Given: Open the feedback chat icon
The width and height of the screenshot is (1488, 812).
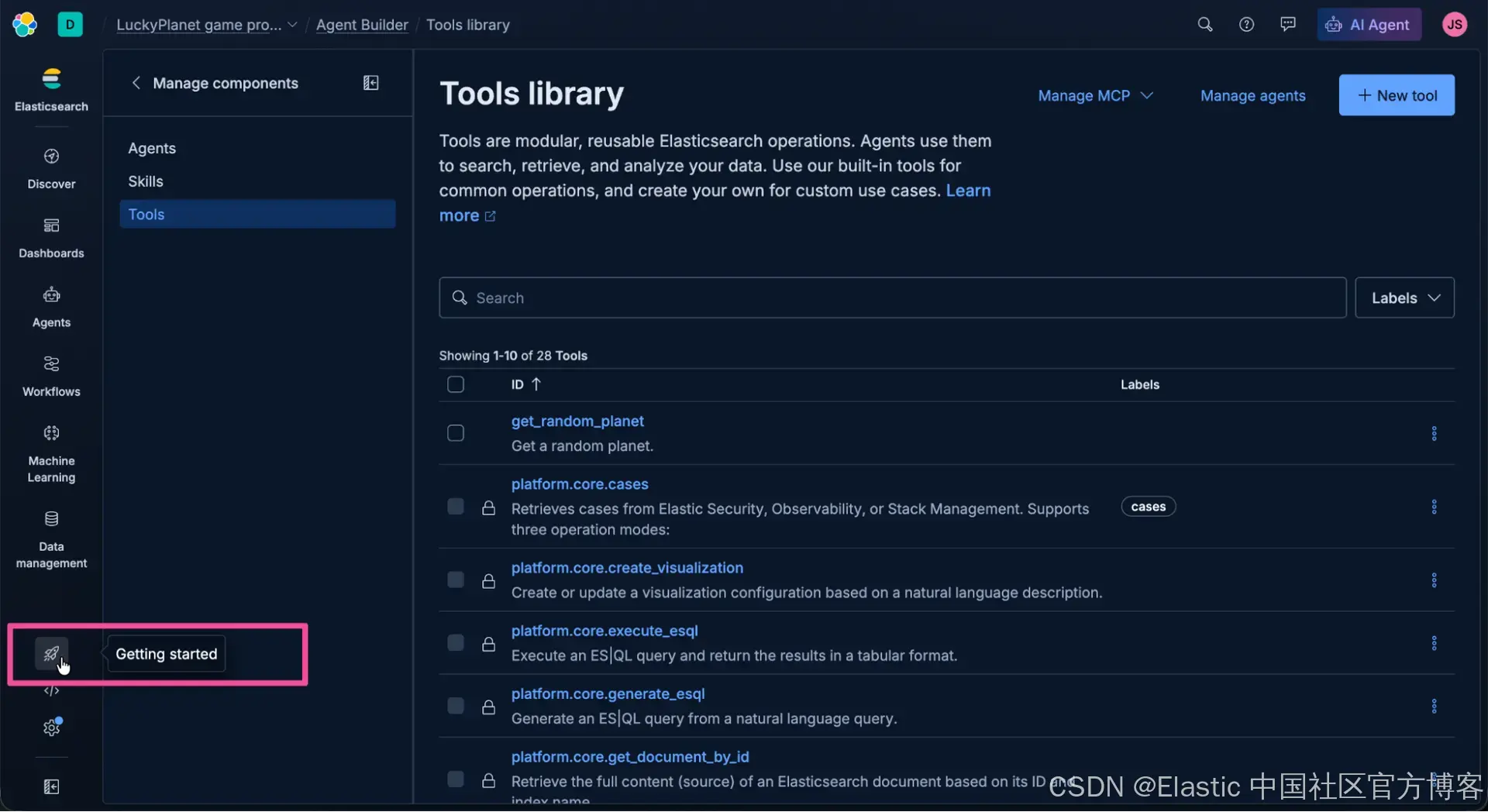Looking at the screenshot, I should point(1288,25).
